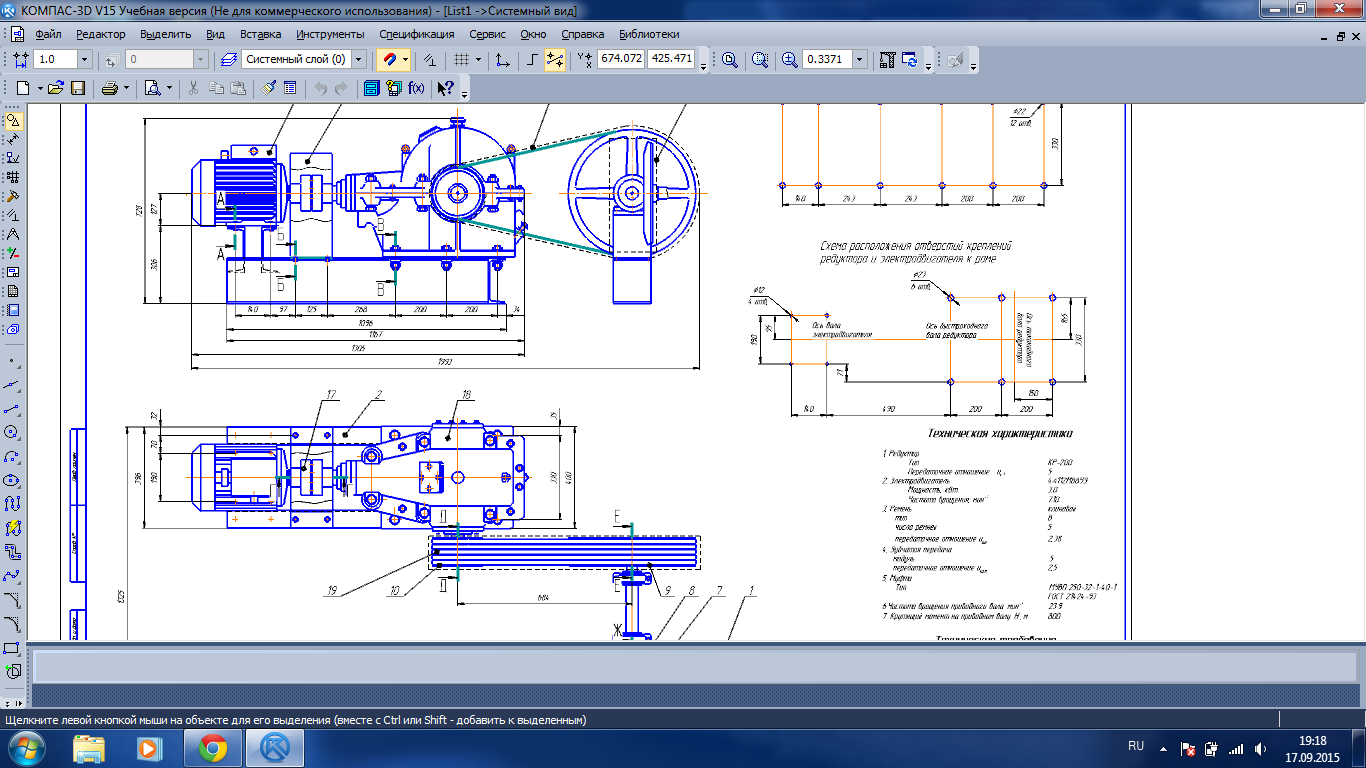Screen dimensions: 1366x768
Task: Save the document with floppy icon
Action: [x=77, y=88]
